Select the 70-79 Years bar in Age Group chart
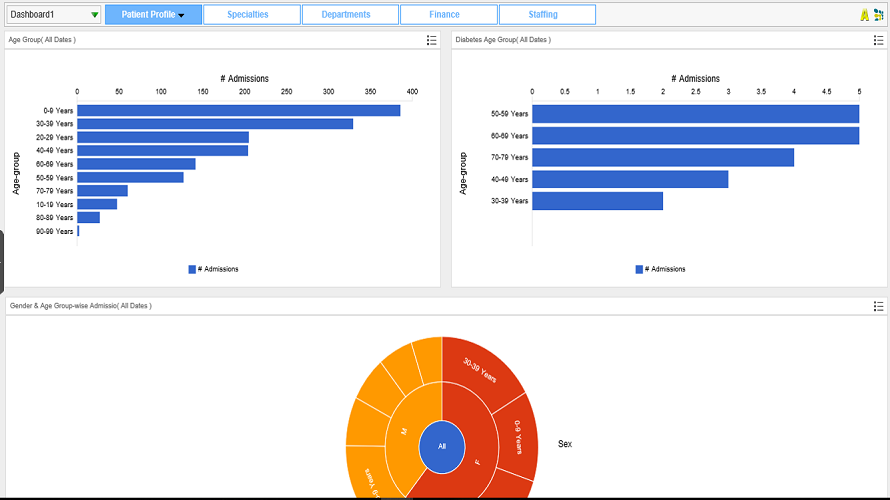The image size is (890, 500). point(103,191)
